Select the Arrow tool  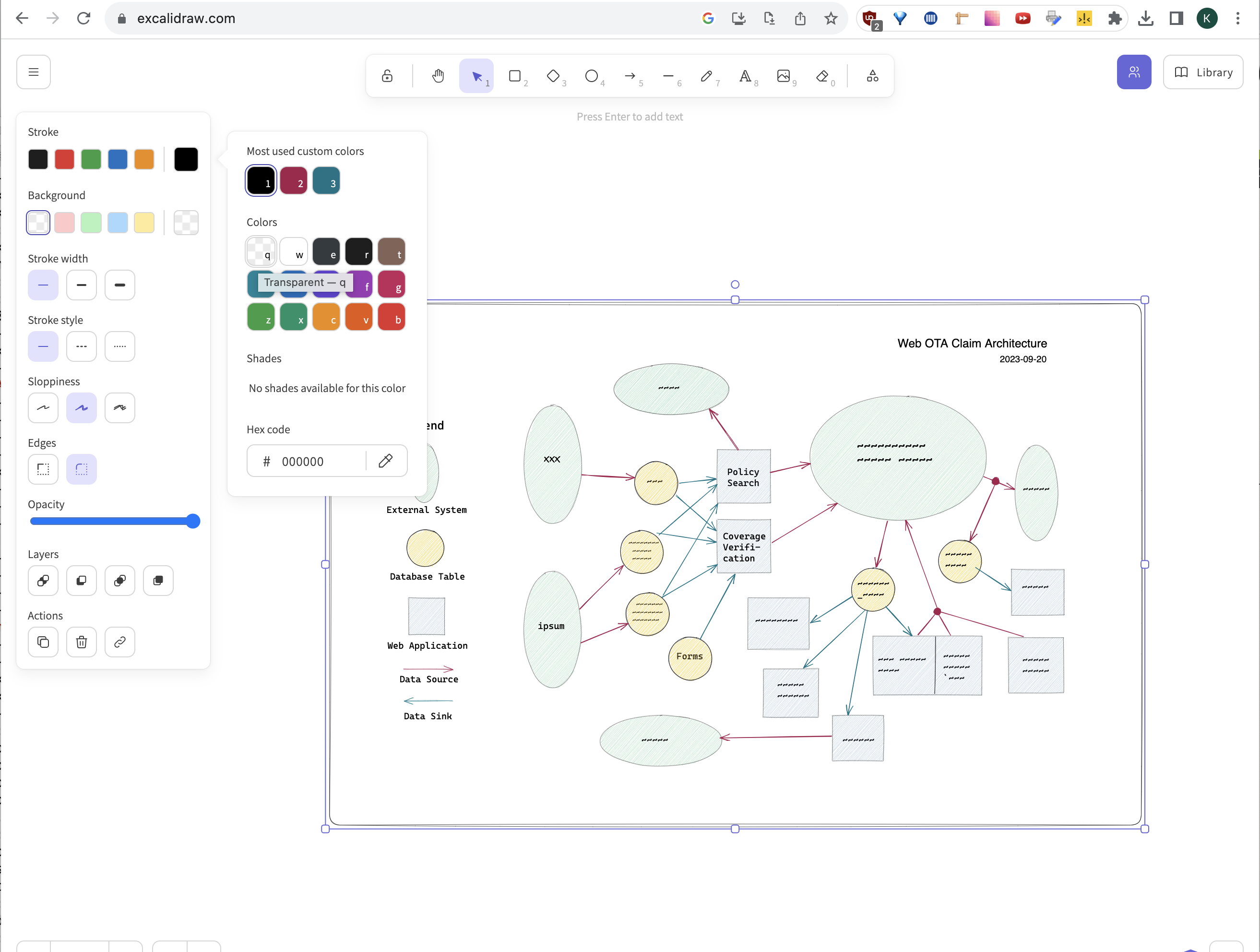tap(630, 76)
